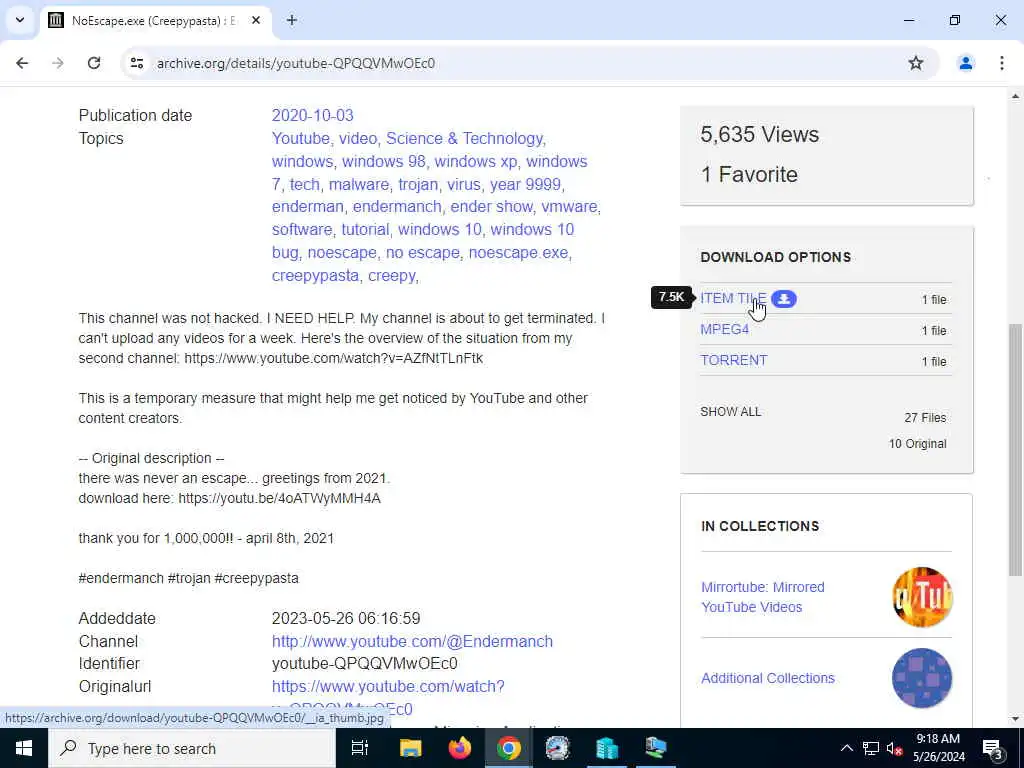Close the NoEscape.exe tab
This screenshot has height=768, width=1024.
click(256, 20)
